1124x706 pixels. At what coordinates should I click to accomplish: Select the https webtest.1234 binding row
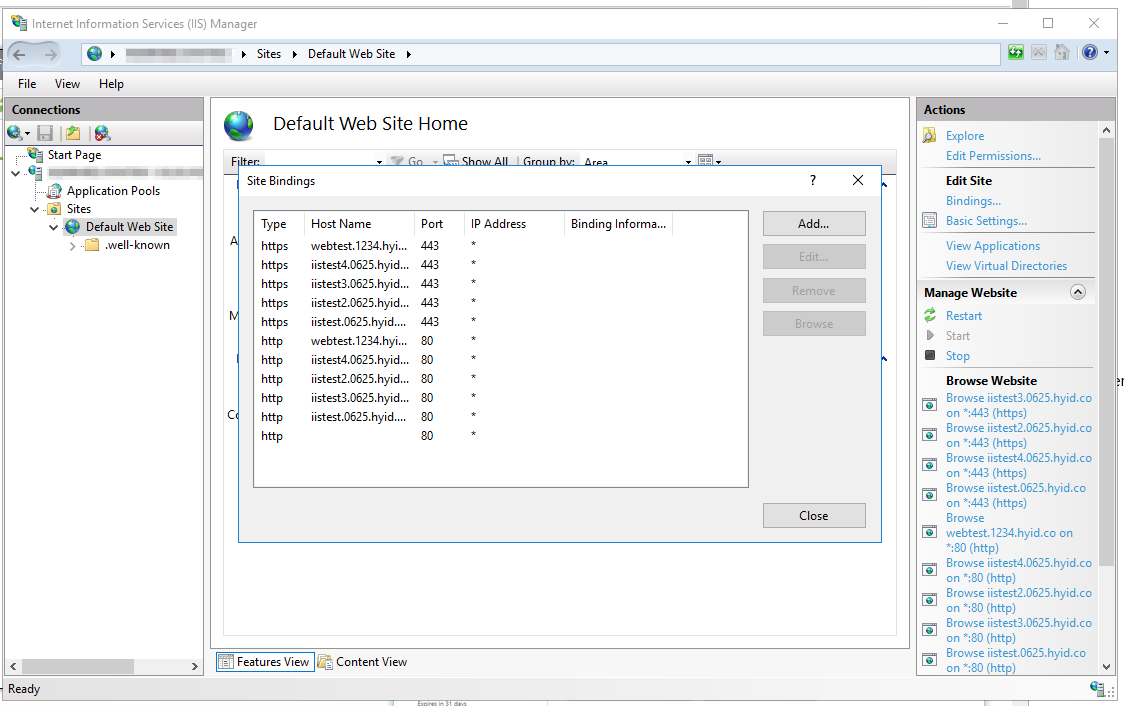[500, 246]
